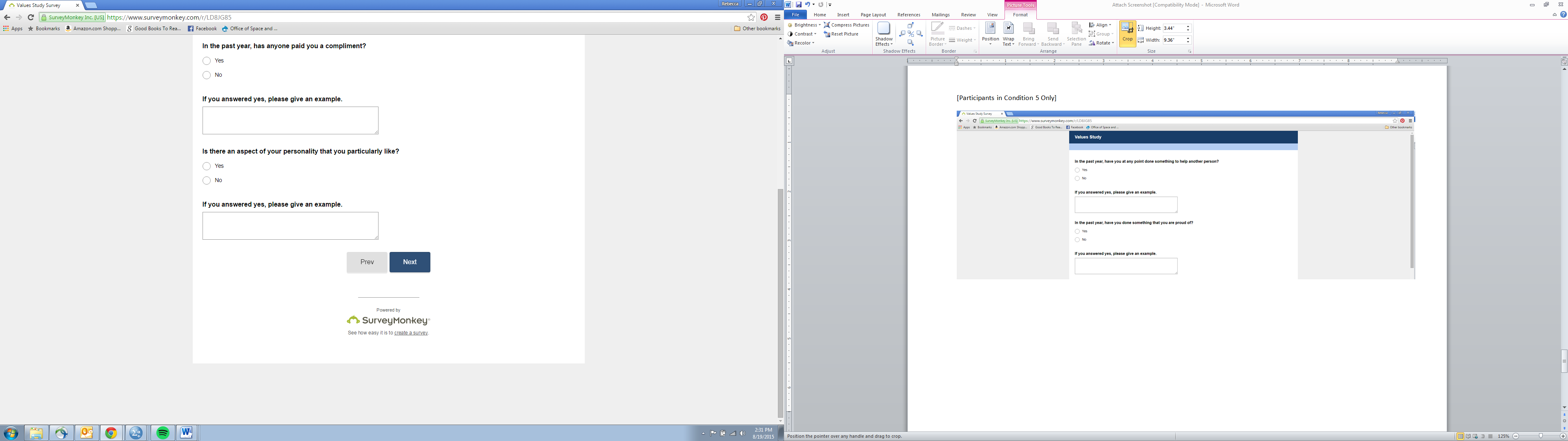This screenshot has width=1568, height=441.
Task: Click Compress Pictures in Adjust group
Action: tap(846, 25)
